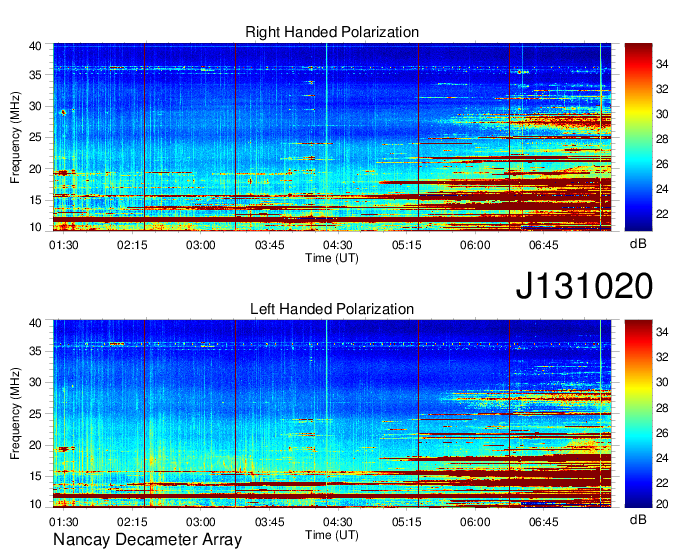Click the right-handed plot color scale bar
The height and width of the screenshot is (552, 680).
pos(638,137)
